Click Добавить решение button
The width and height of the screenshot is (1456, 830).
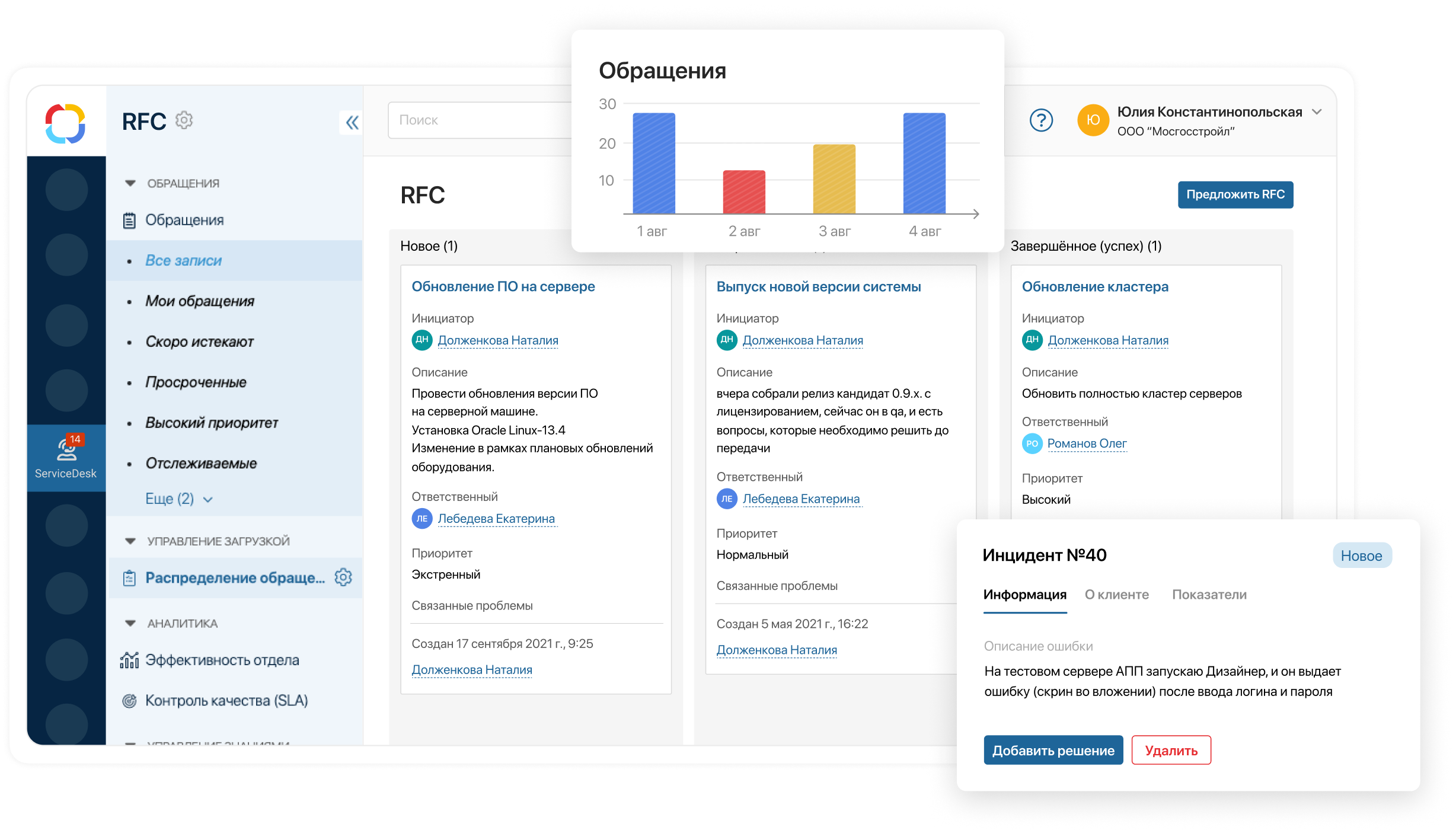pyautogui.click(x=1053, y=750)
